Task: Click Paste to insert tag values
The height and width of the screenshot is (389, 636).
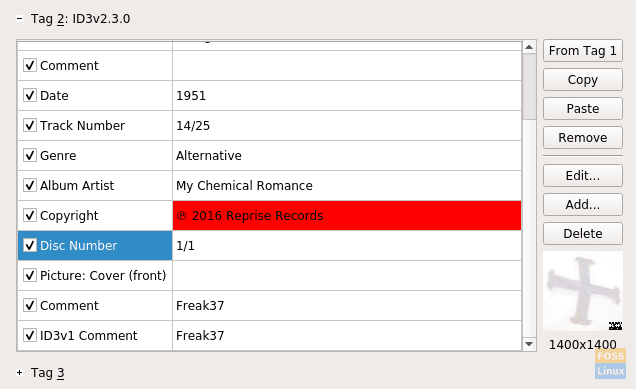Action: coord(582,108)
